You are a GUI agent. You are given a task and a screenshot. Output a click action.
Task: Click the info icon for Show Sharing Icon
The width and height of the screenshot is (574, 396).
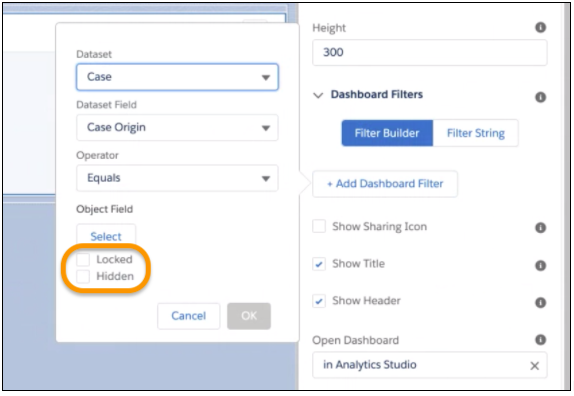[x=540, y=228]
